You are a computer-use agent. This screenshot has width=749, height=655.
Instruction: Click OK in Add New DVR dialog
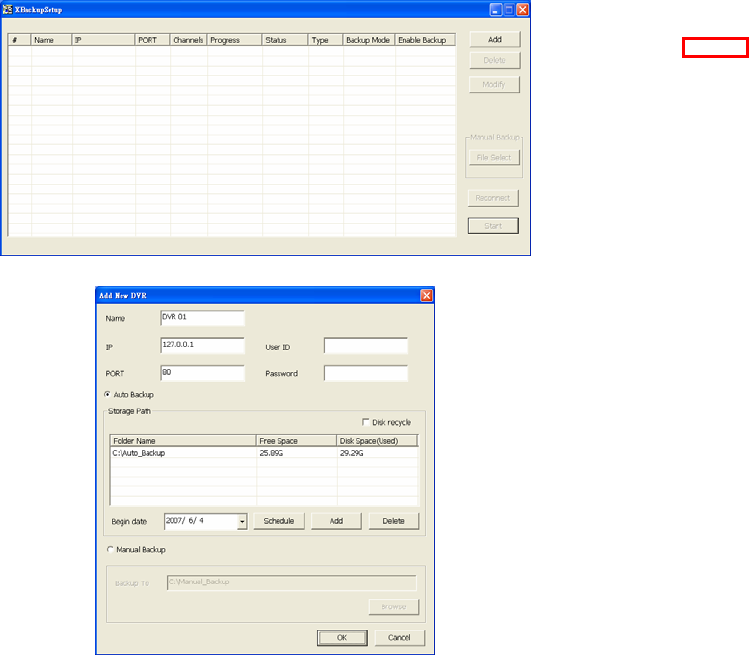[x=342, y=638]
